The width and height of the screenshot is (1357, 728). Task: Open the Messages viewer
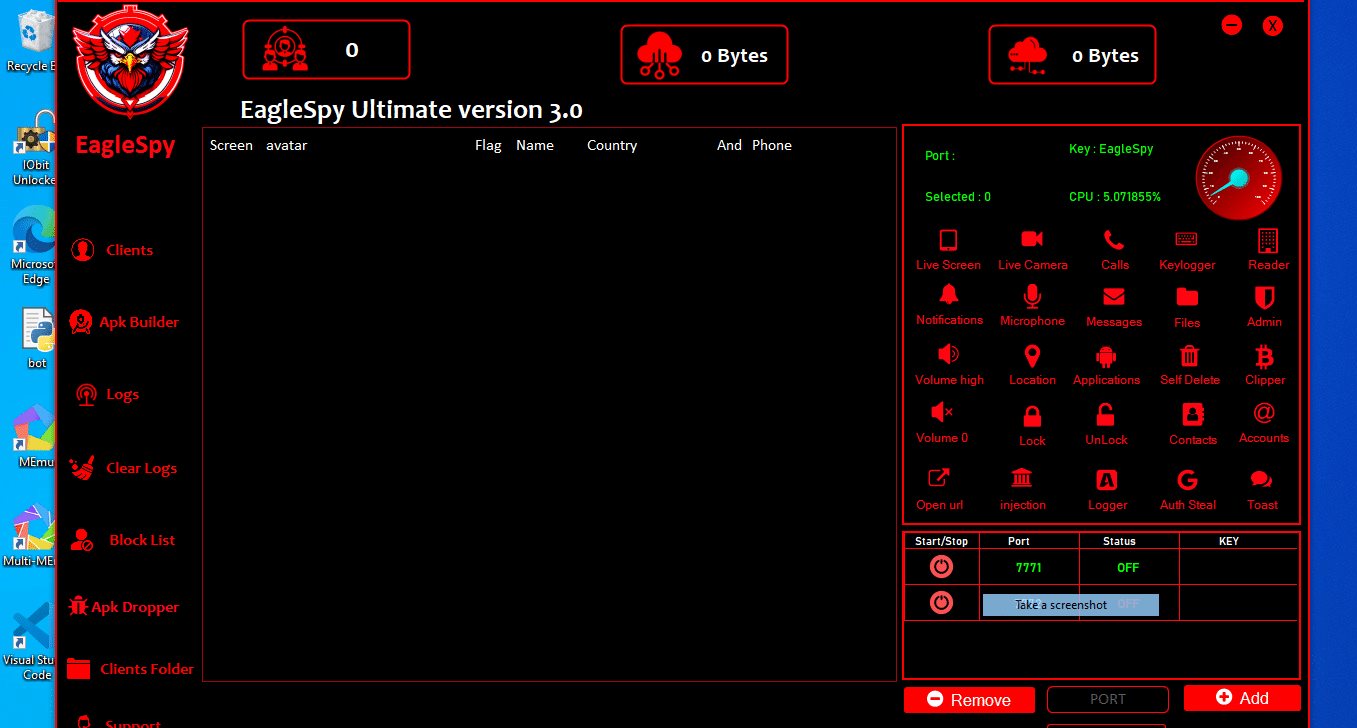pos(1113,305)
